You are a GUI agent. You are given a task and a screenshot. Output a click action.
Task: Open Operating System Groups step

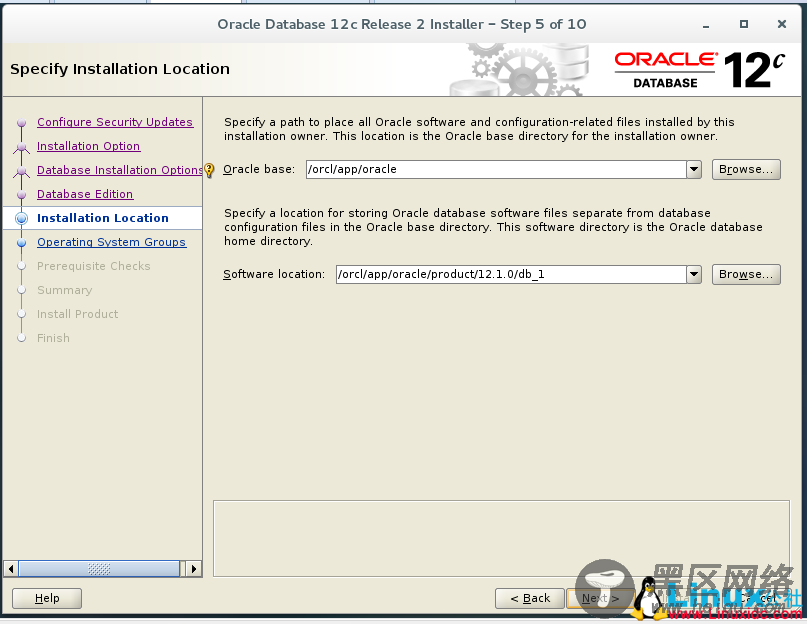pos(111,242)
